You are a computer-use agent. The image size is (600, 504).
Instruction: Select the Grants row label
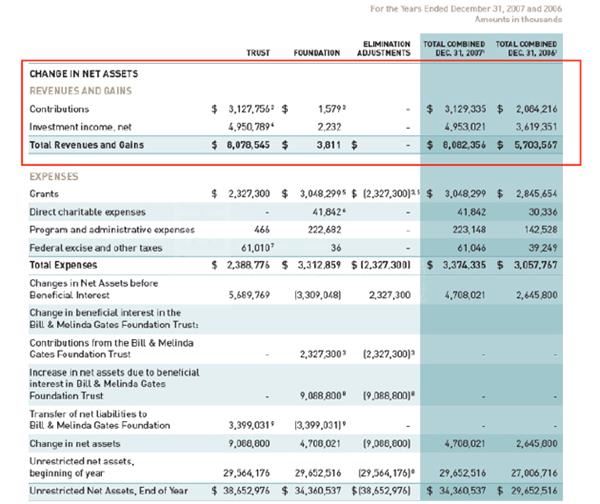[44, 193]
